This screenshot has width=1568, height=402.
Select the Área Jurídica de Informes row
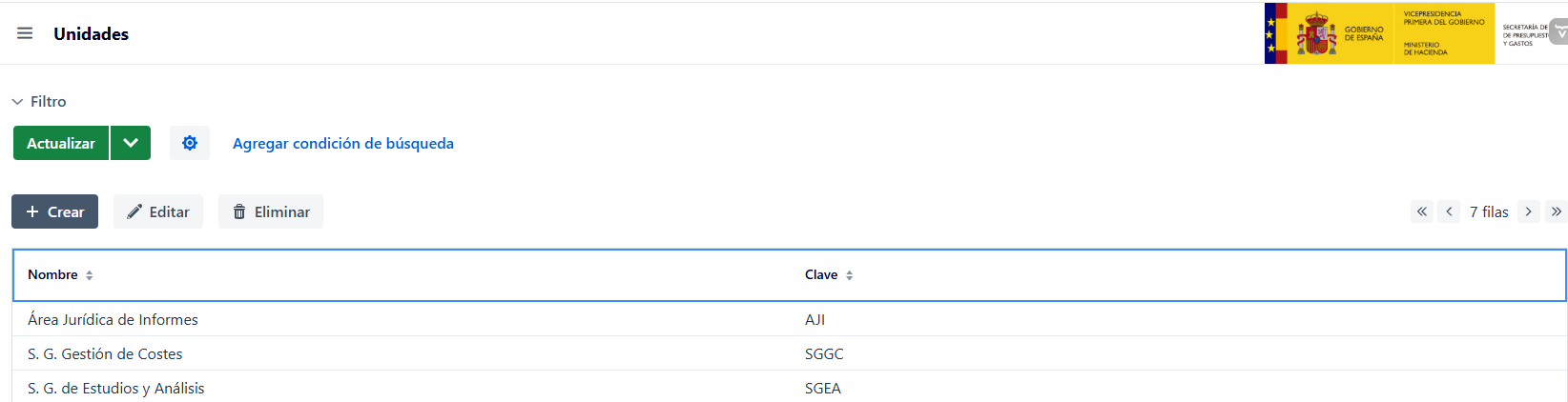tap(789, 319)
